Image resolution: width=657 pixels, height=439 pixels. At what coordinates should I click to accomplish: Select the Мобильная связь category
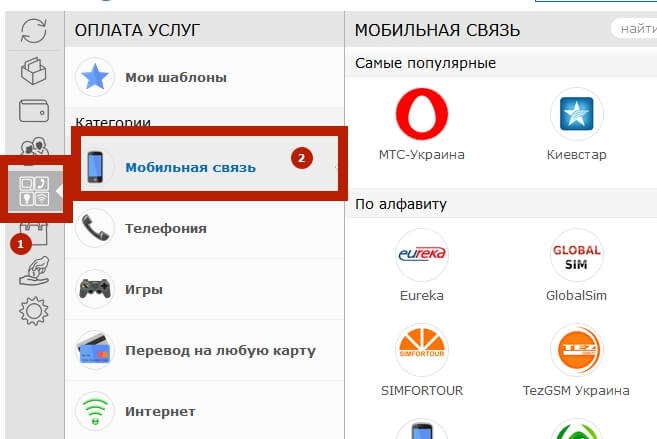[x=209, y=163]
